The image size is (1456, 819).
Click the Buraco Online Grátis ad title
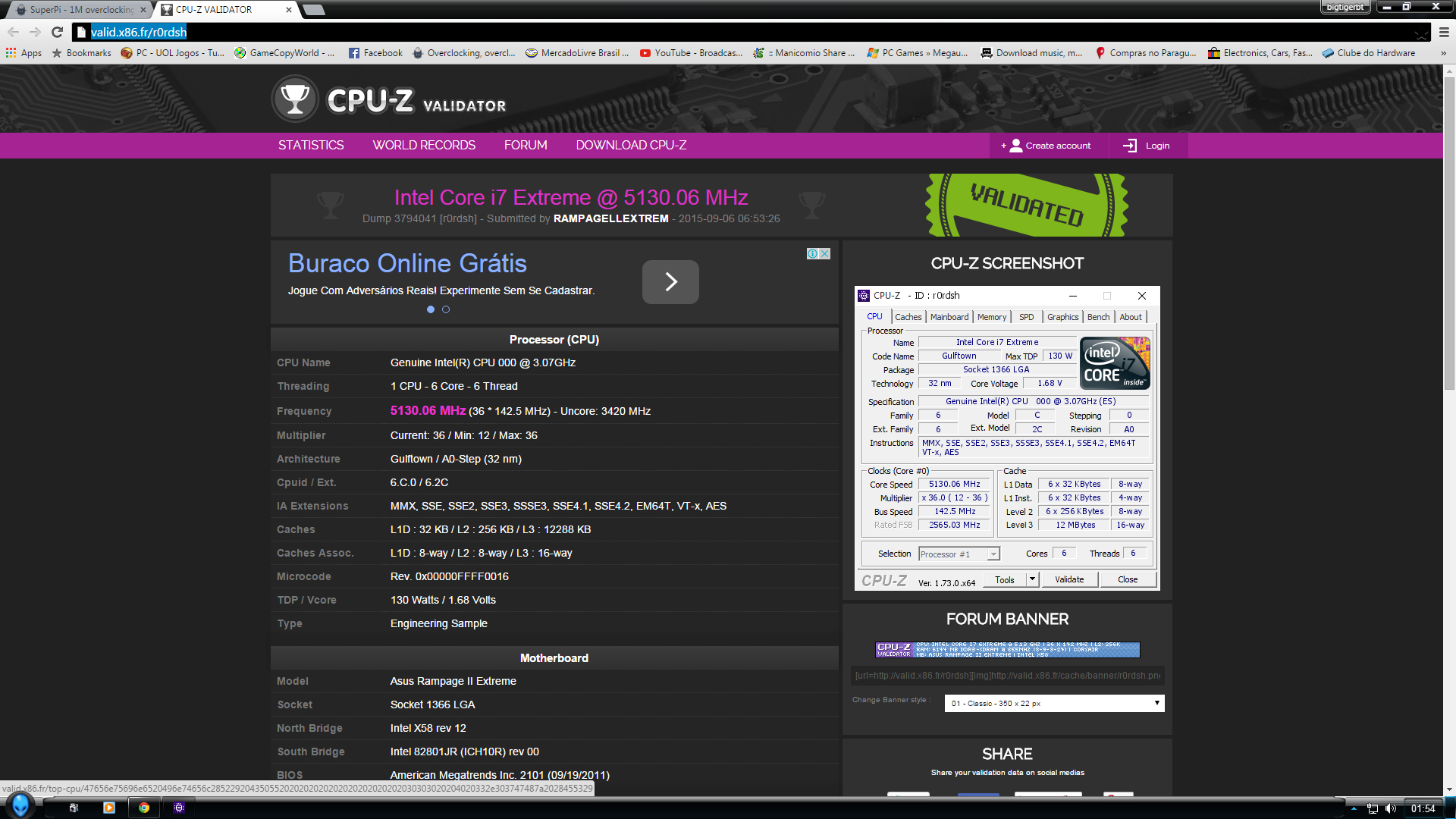407,263
